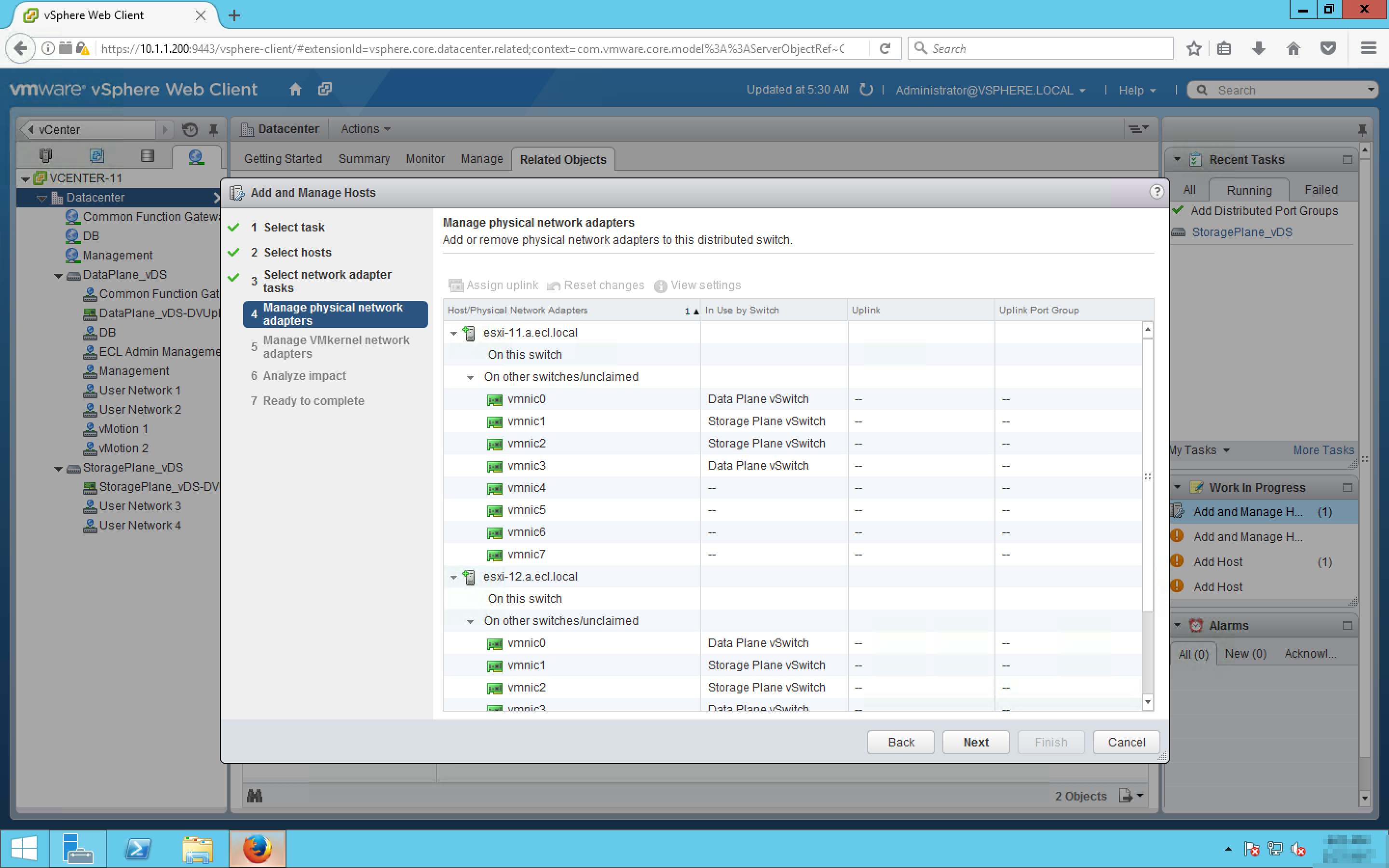The width and height of the screenshot is (1389, 868).
Task: Open the More Tasks link
Action: coord(1323,450)
